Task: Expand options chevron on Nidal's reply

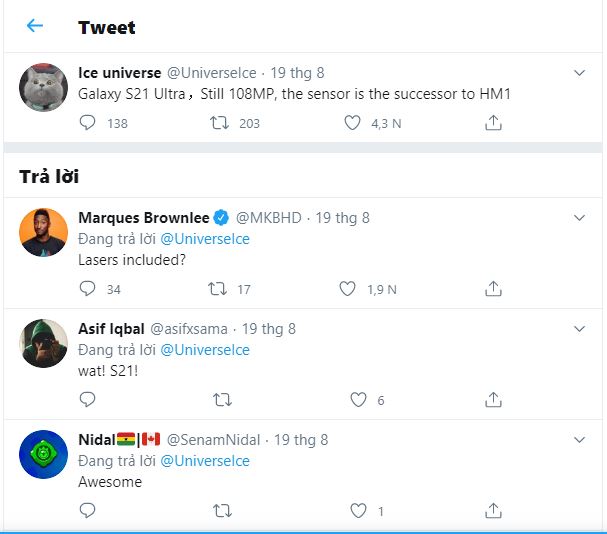Action: (579, 440)
